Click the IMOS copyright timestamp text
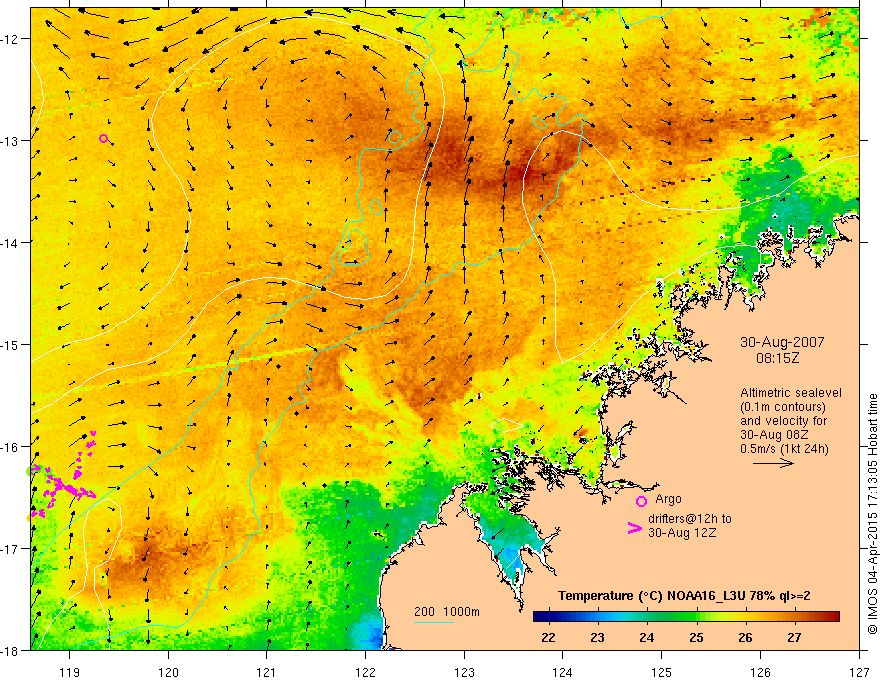Screen dimensions: 880x680 tap(872, 513)
